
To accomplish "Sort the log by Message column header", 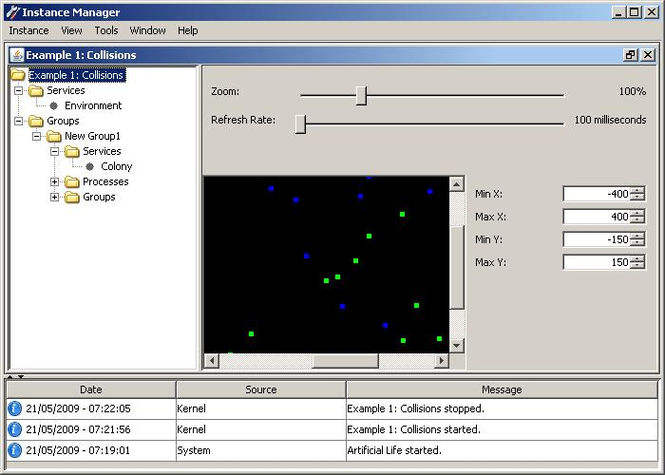I will coord(502,389).
